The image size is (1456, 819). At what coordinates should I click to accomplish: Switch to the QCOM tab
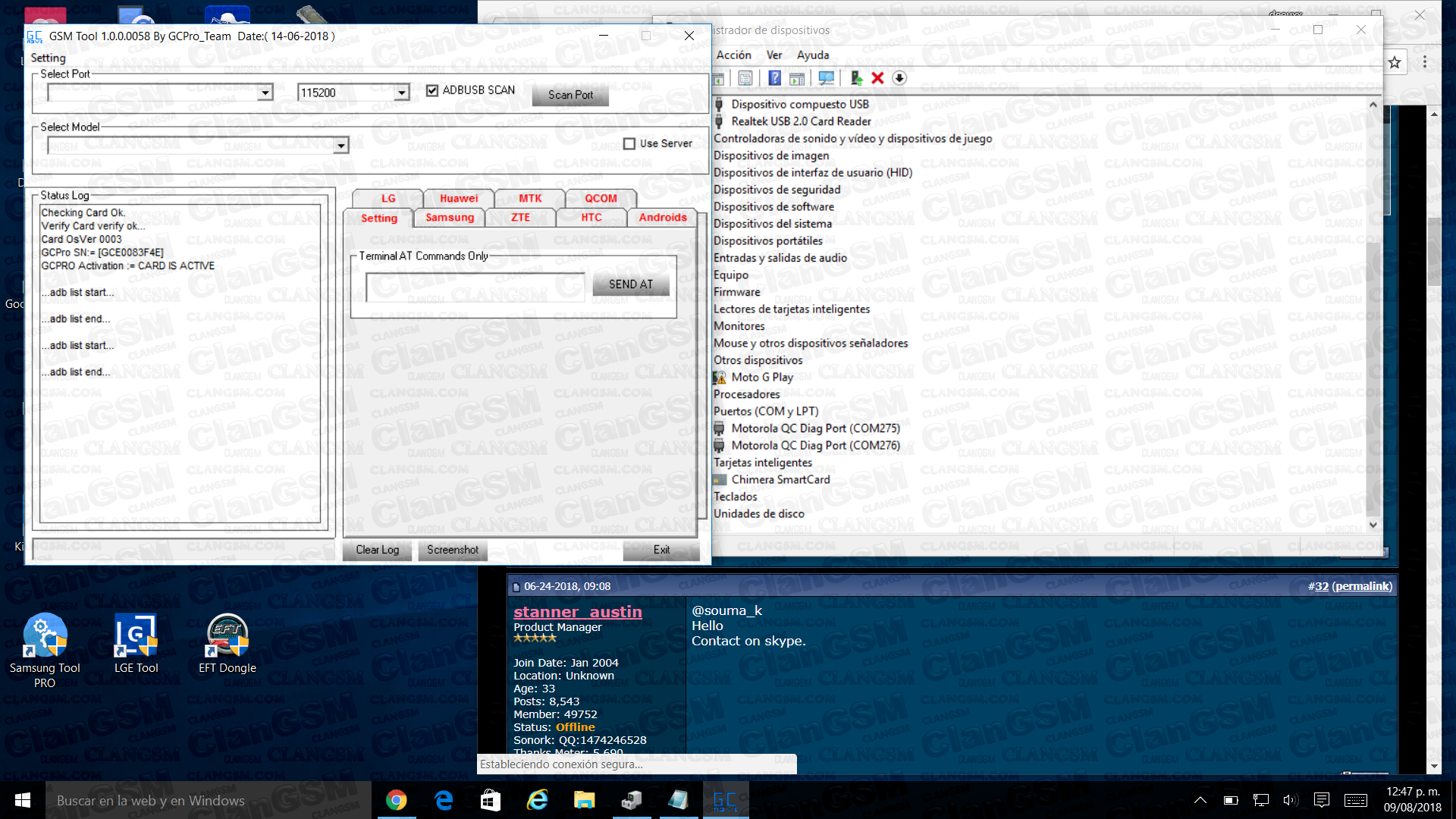click(x=601, y=199)
